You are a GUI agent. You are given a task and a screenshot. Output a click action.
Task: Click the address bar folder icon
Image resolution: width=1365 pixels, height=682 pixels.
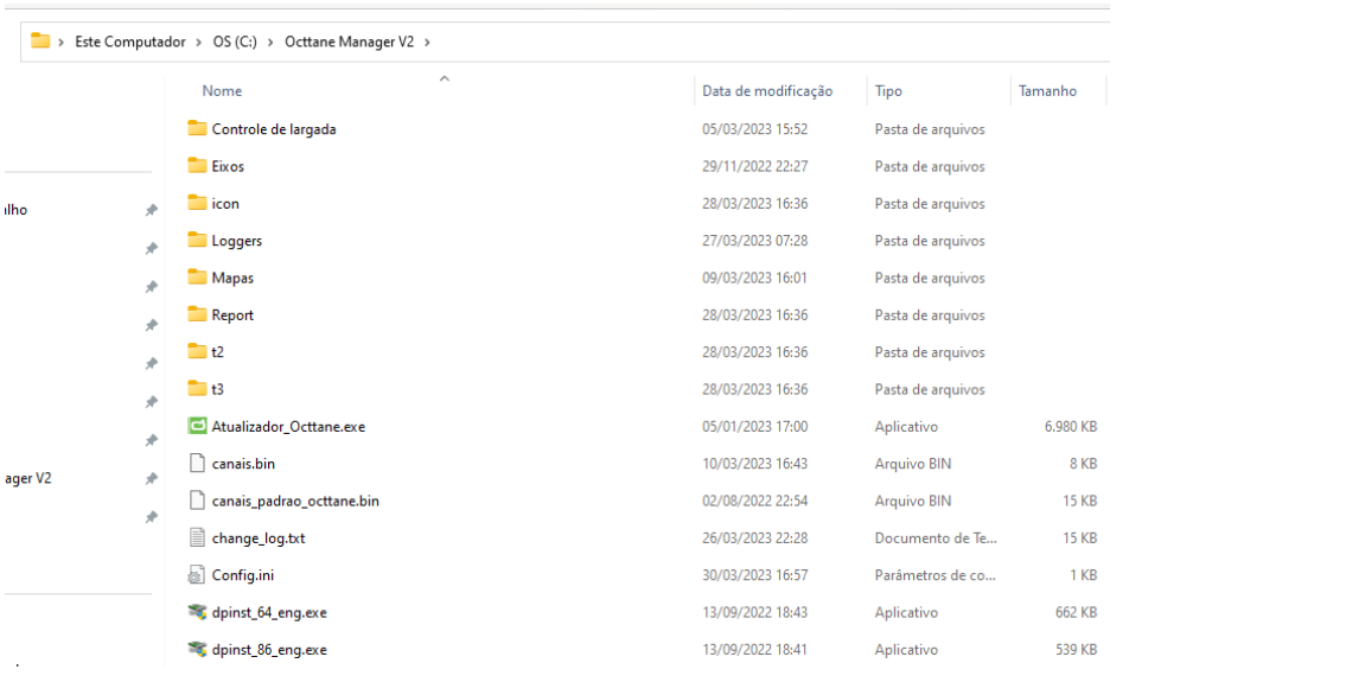(40, 42)
